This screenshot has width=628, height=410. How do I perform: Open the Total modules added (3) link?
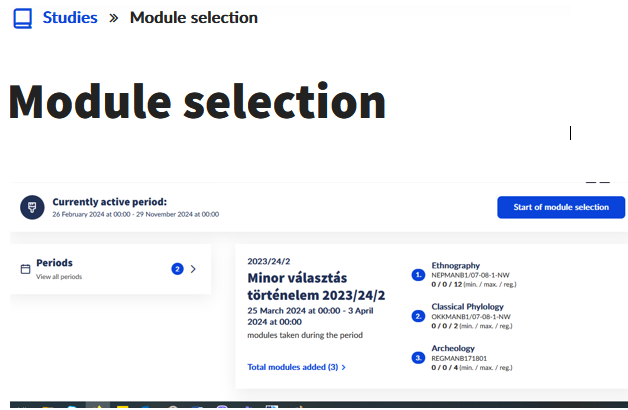[292, 367]
